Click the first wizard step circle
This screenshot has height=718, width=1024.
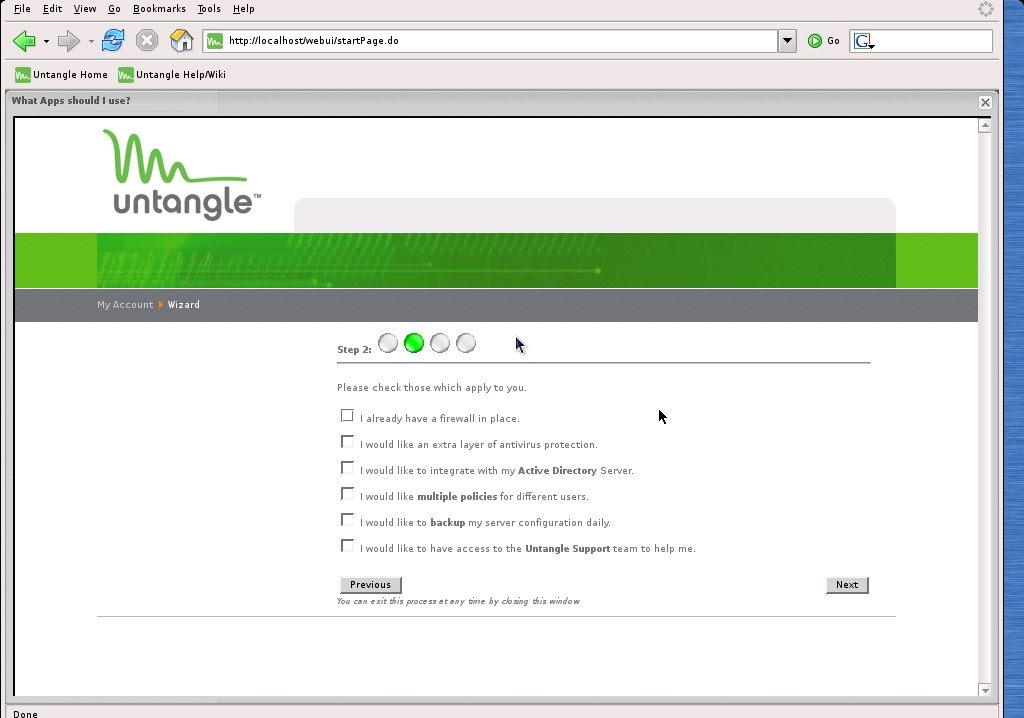pos(388,343)
